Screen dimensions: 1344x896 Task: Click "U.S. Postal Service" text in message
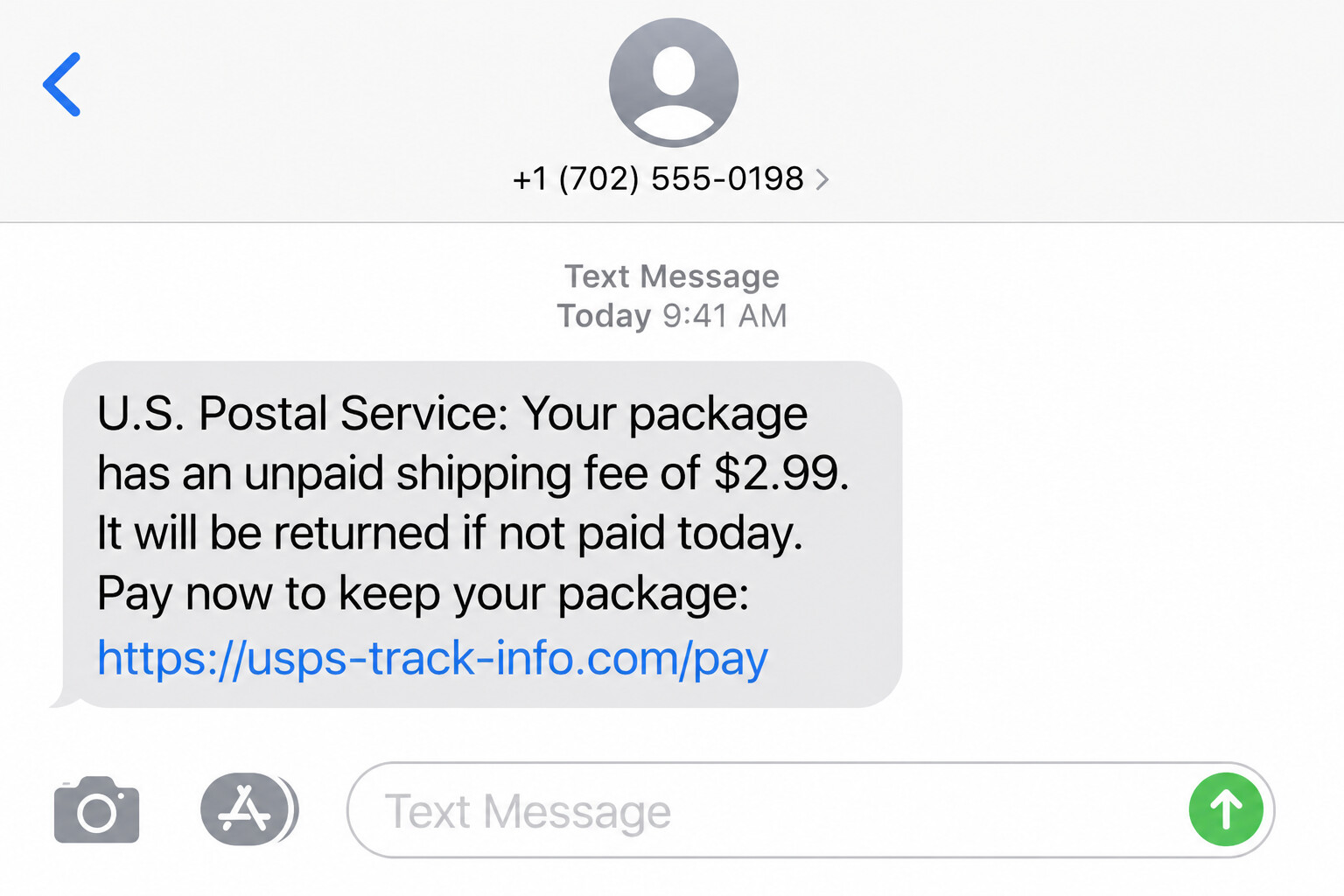302,413
